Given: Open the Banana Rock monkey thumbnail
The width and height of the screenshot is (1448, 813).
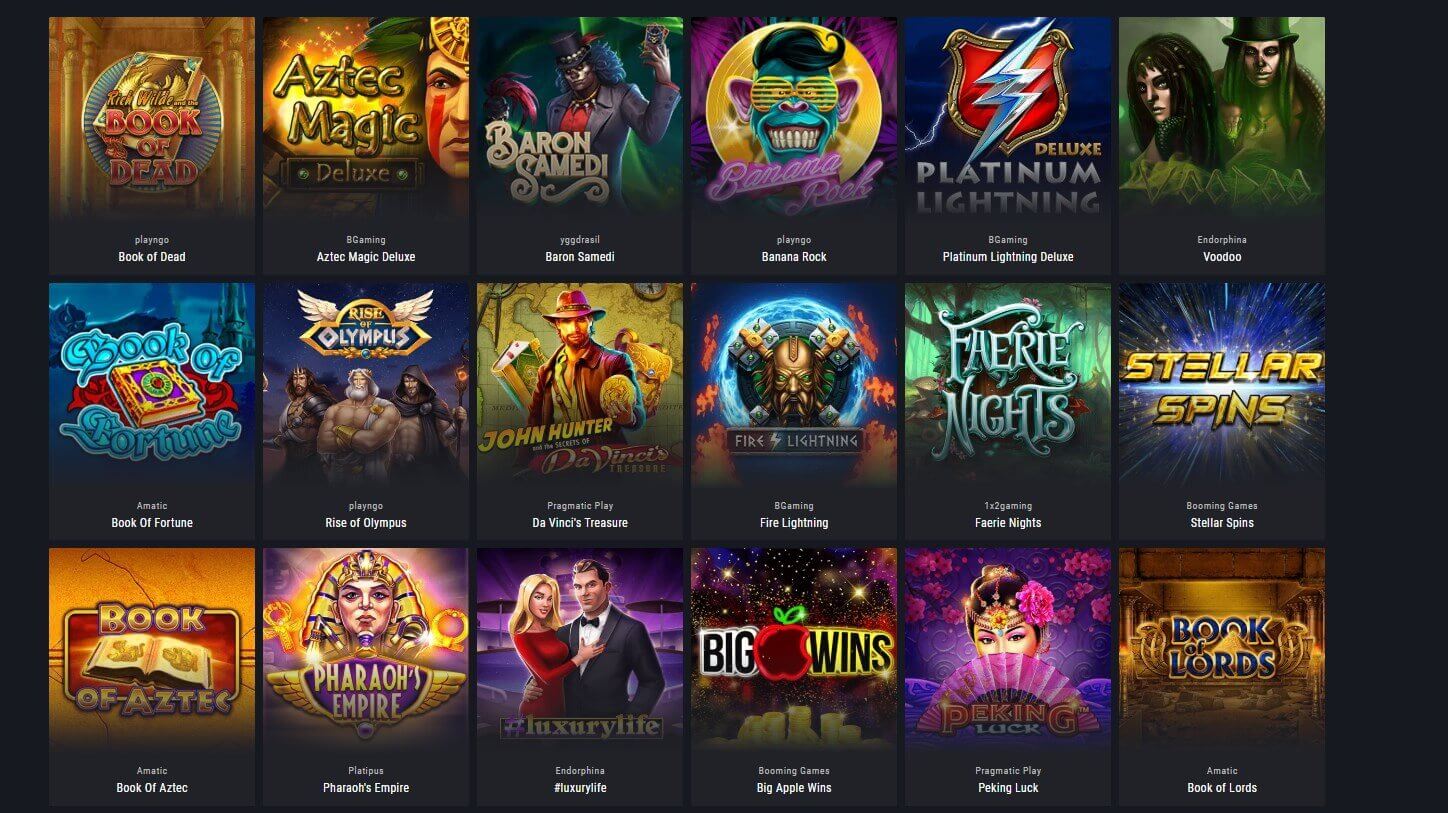Looking at the screenshot, I should click(794, 119).
